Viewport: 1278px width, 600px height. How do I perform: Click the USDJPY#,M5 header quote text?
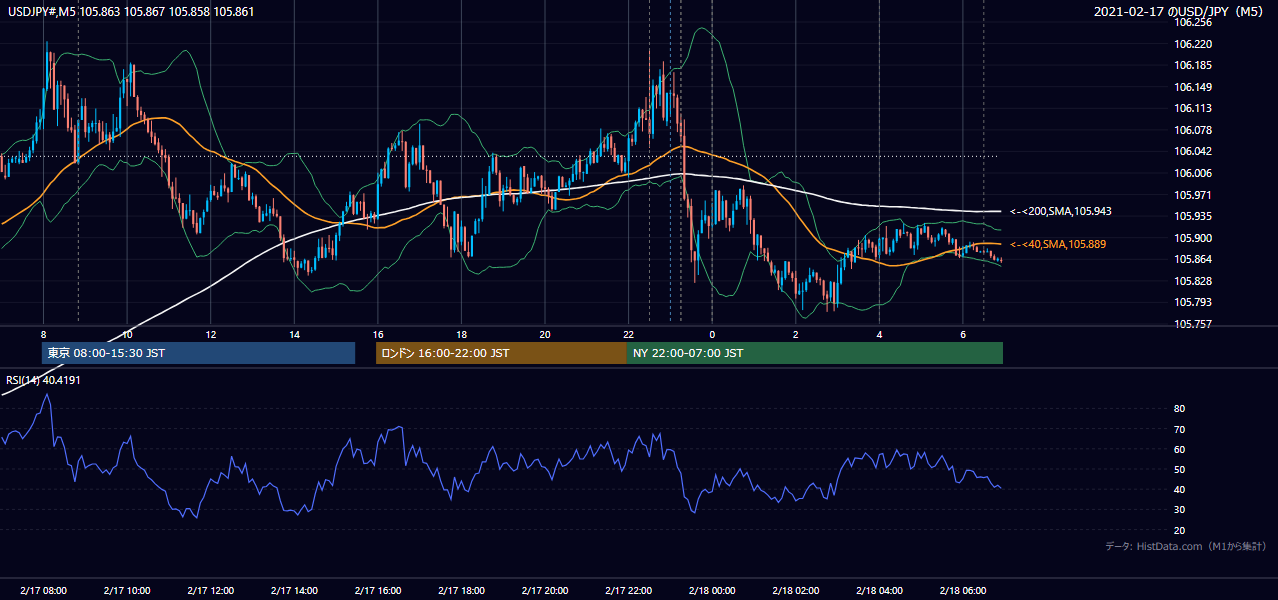[130, 12]
